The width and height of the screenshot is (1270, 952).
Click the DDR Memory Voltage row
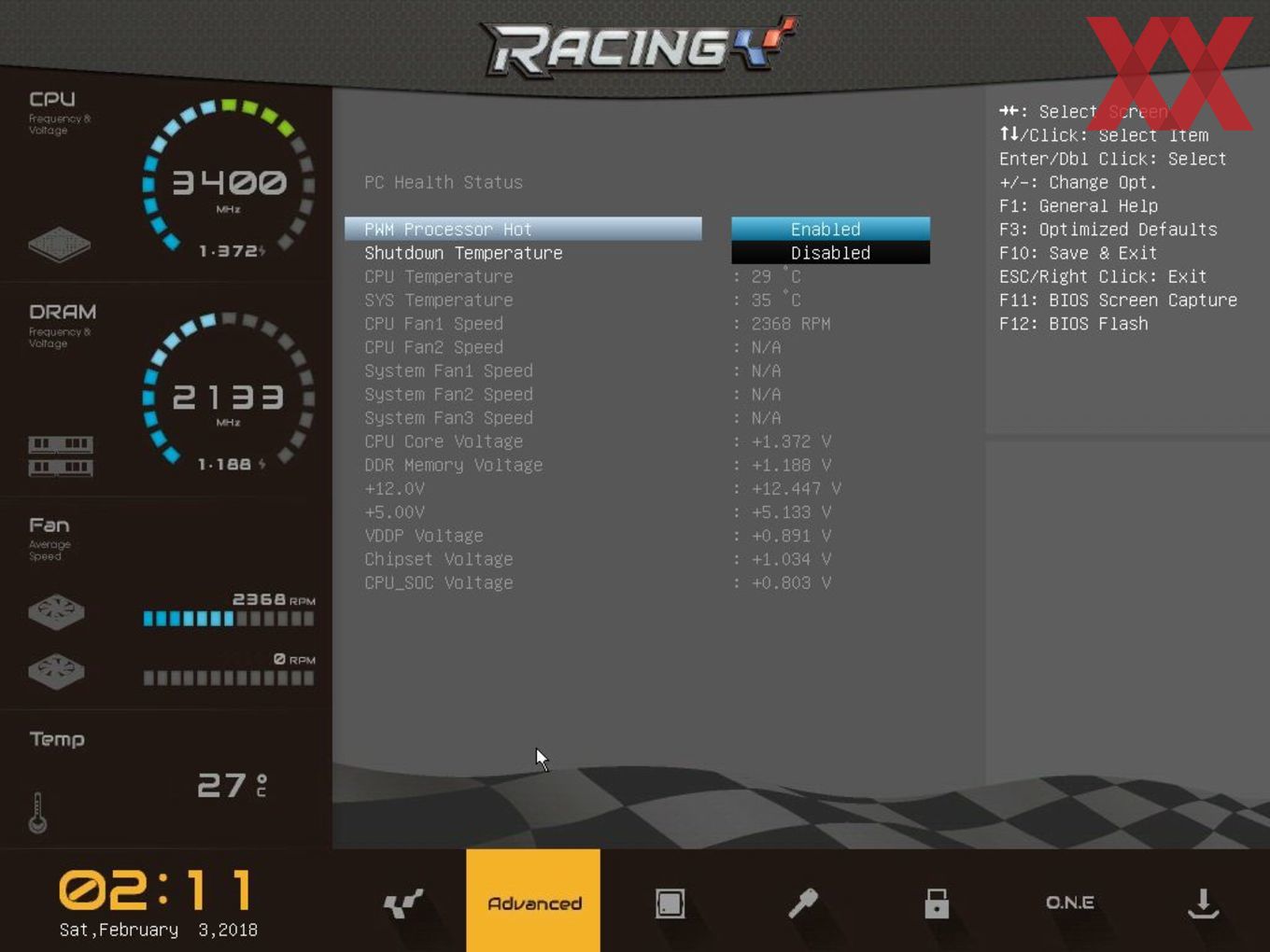pyautogui.click(x=598, y=465)
